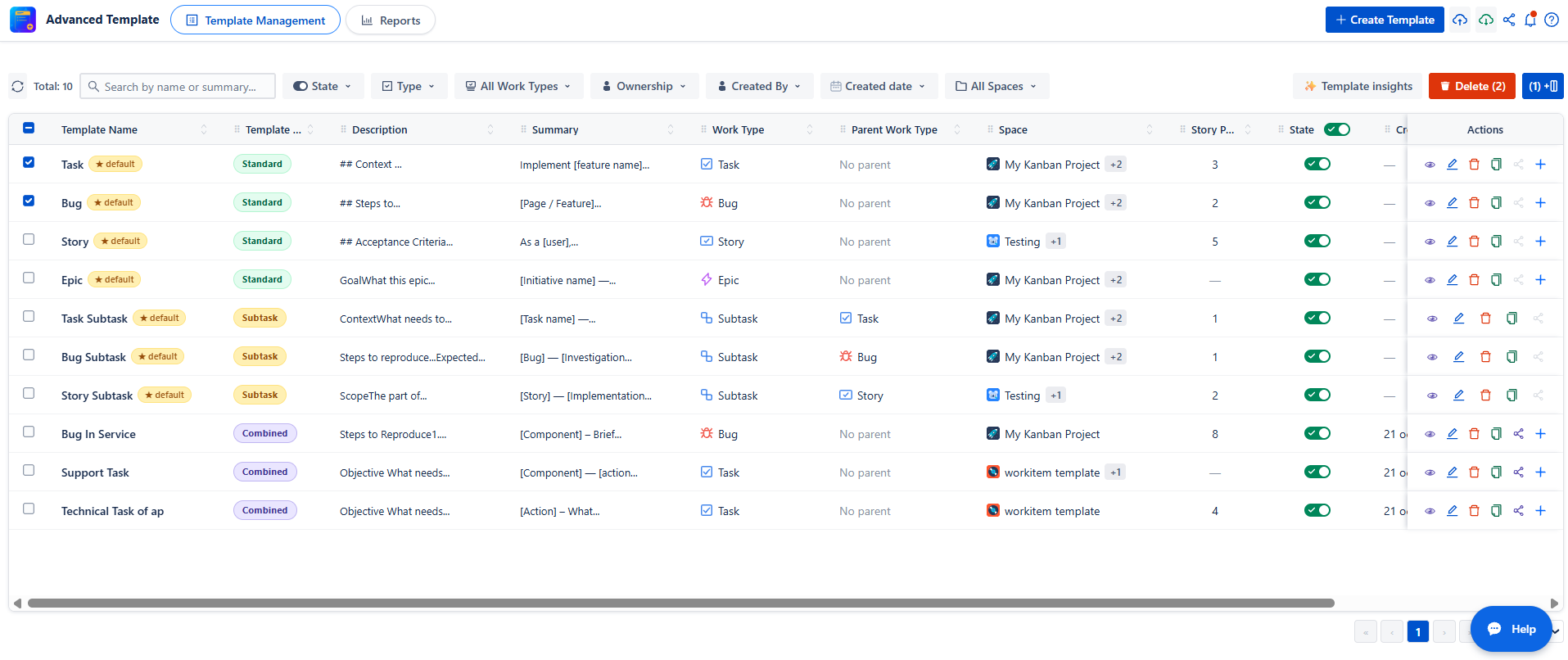Select the Story template checkbox
Screen dimensions: 1568x660
[29, 239]
